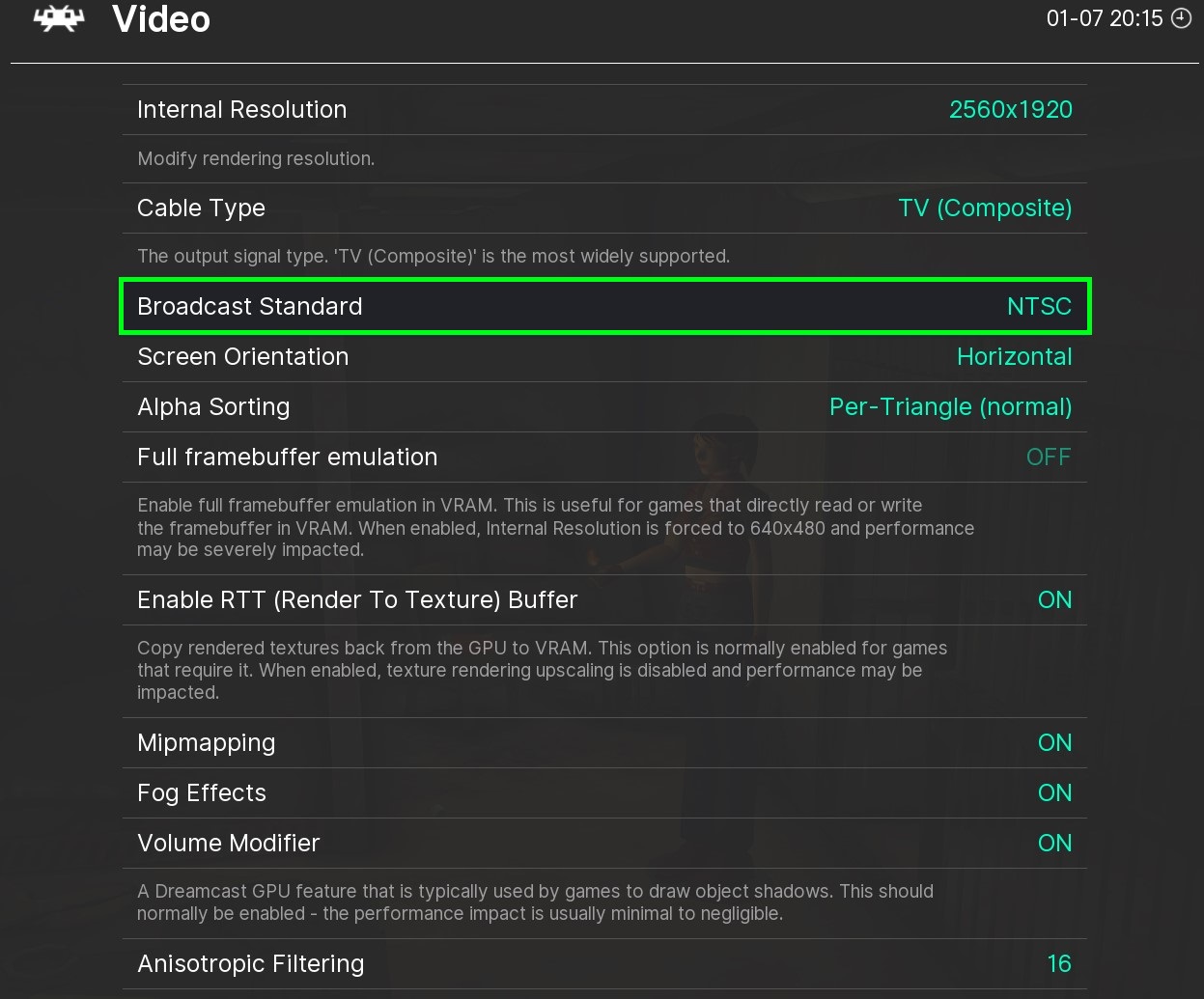Click the date and time display
Screen dimensions: 1204x999
point(1104,18)
